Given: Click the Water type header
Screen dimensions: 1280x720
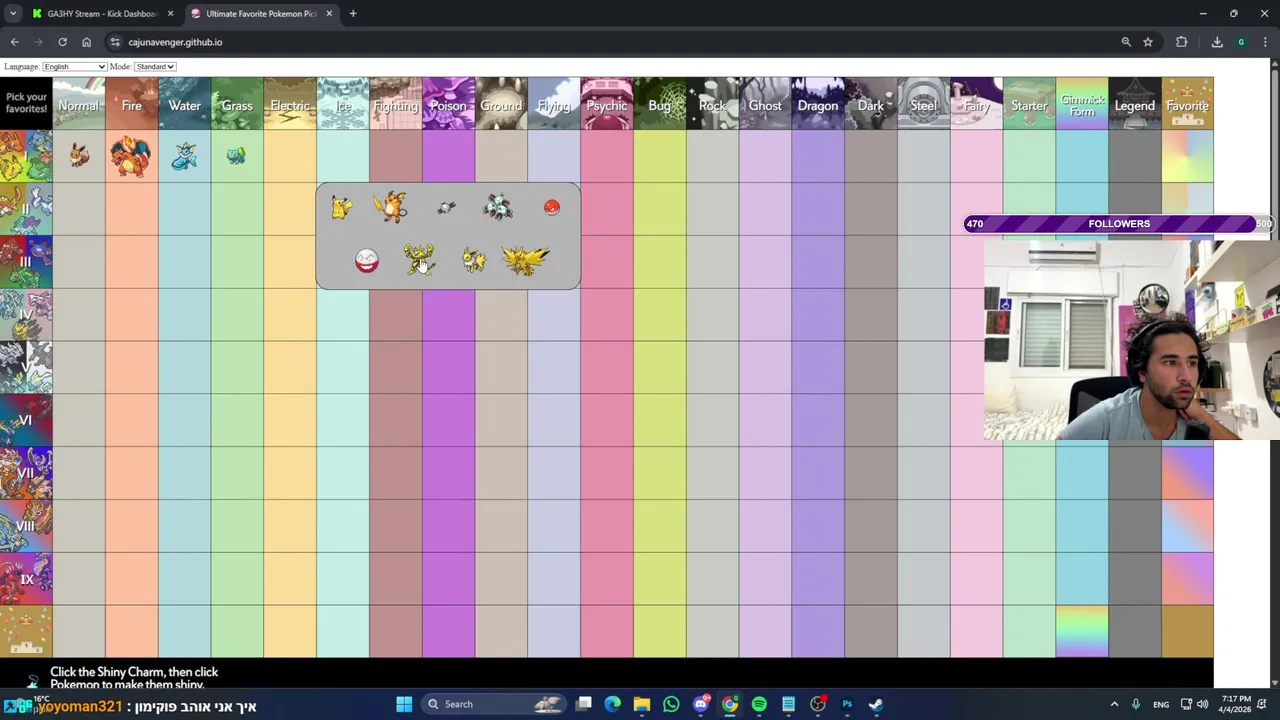Looking at the screenshot, I should click(185, 104).
